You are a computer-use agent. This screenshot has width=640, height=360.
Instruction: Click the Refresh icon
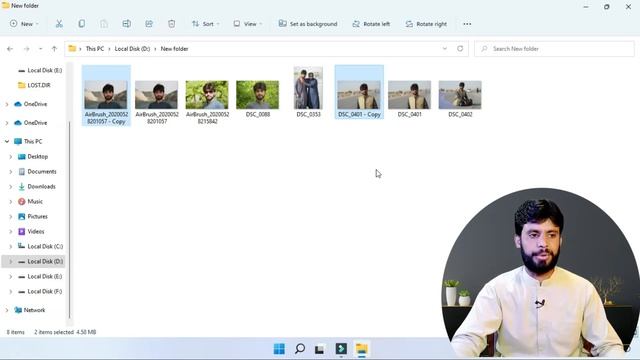[x=460, y=49]
